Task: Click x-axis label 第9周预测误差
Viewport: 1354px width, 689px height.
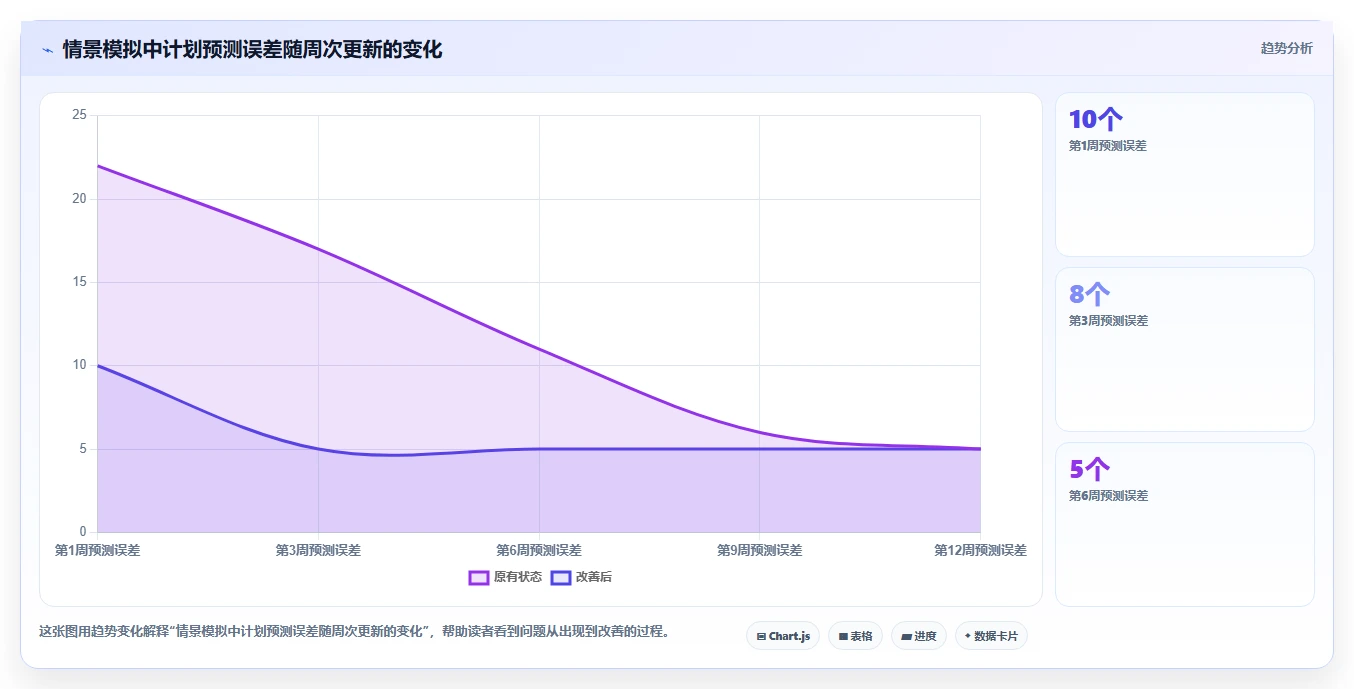Action: tap(759, 550)
